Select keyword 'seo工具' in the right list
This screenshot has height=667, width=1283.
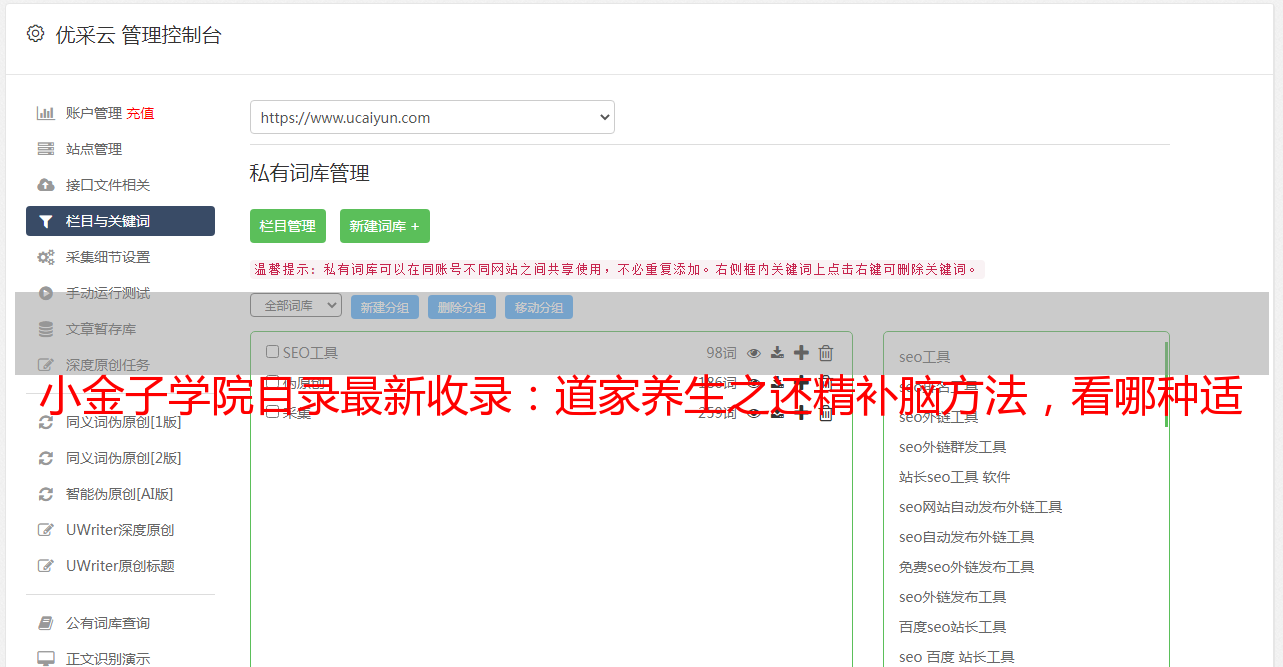click(x=925, y=357)
